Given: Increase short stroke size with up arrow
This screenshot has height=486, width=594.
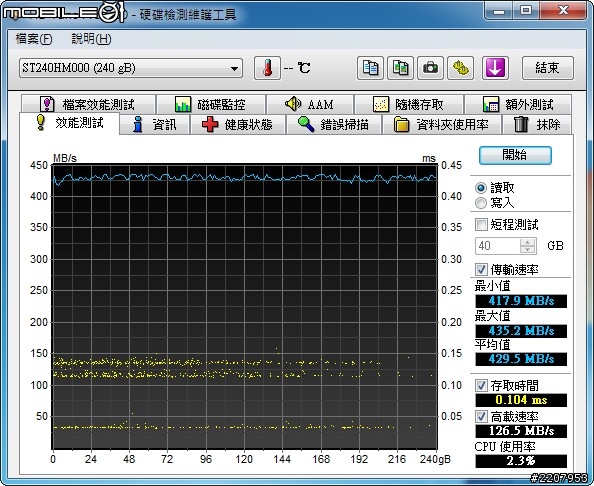Looking at the screenshot, I should pos(528,242).
